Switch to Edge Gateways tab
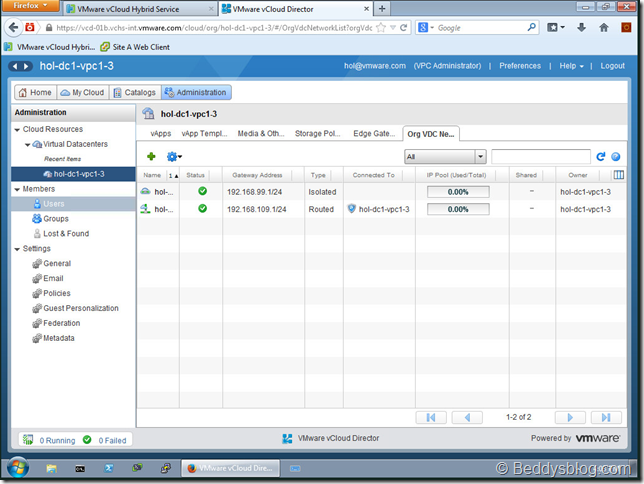 click(374, 134)
